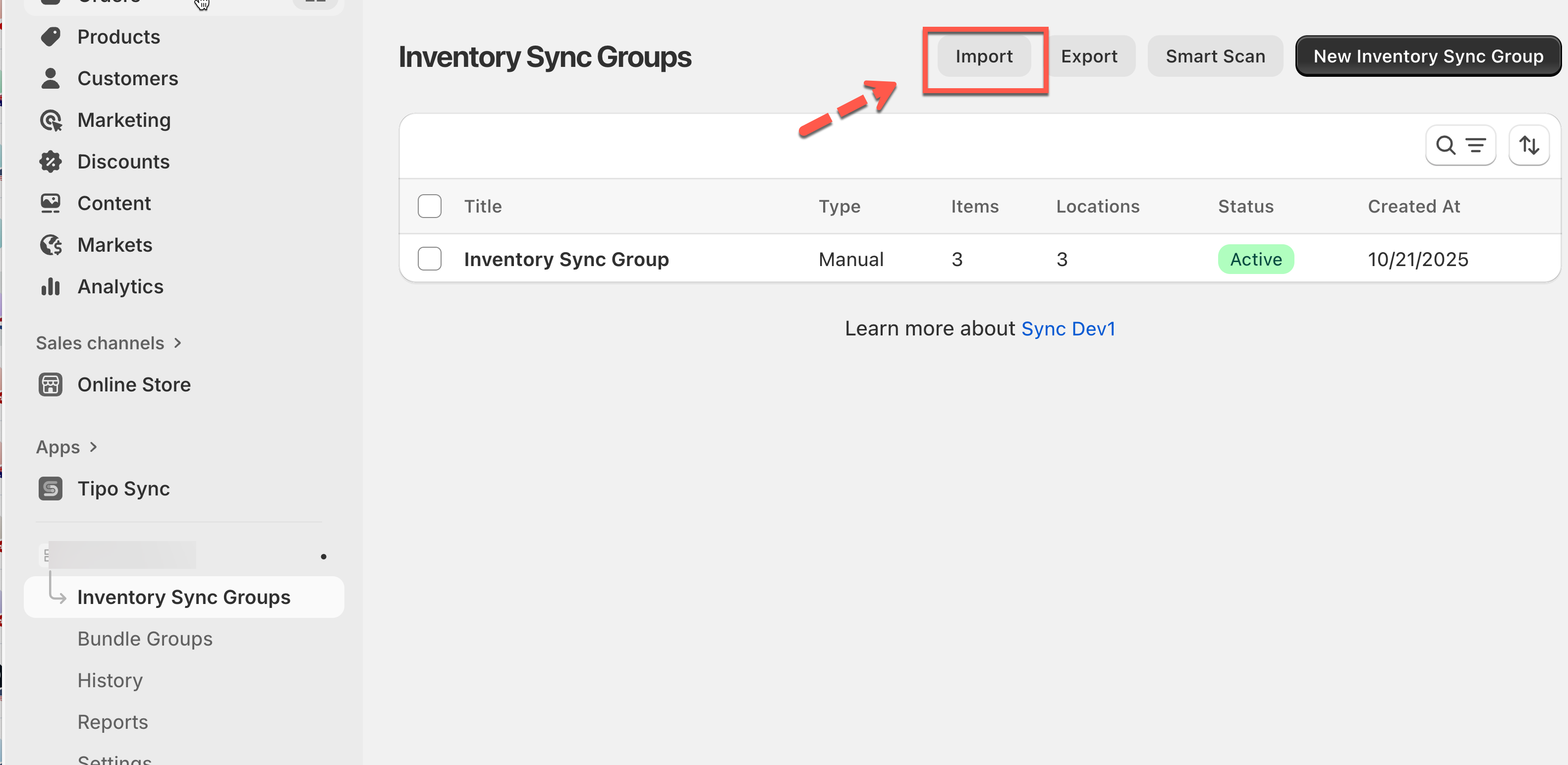Click the Discounts badge icon
The height and width of the screenshot is (765, 1568).
tap(51, 162)
